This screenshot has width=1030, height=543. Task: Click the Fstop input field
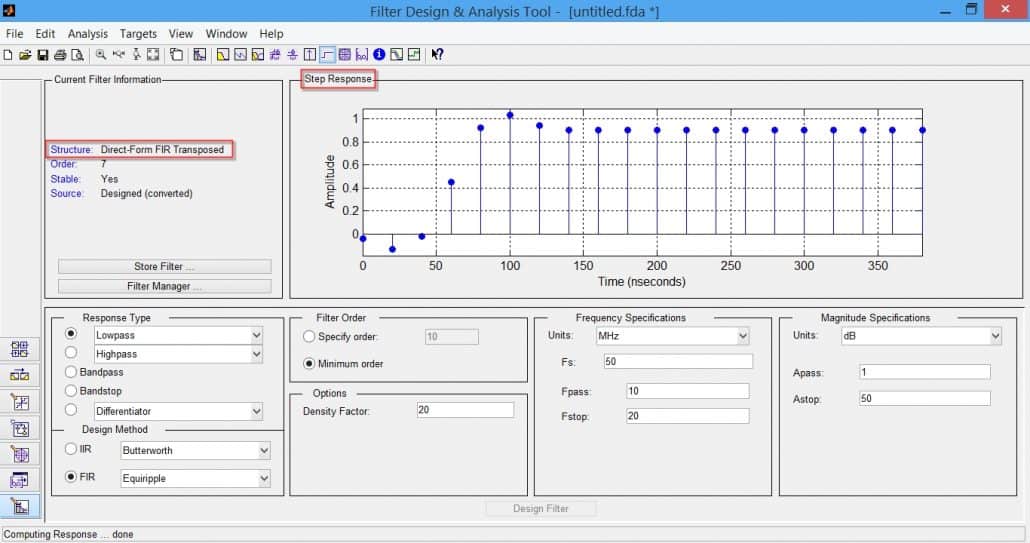[688, 416]
